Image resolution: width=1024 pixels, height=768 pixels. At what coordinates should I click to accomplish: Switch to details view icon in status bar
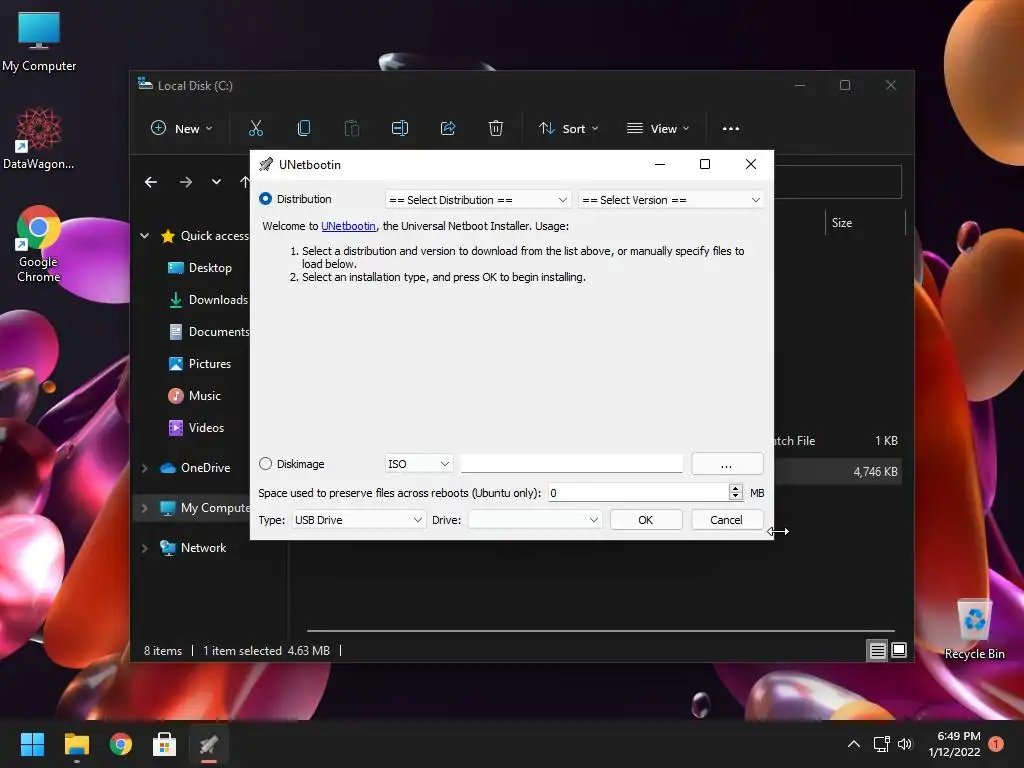pyautogui.click(x=877, y=650)
